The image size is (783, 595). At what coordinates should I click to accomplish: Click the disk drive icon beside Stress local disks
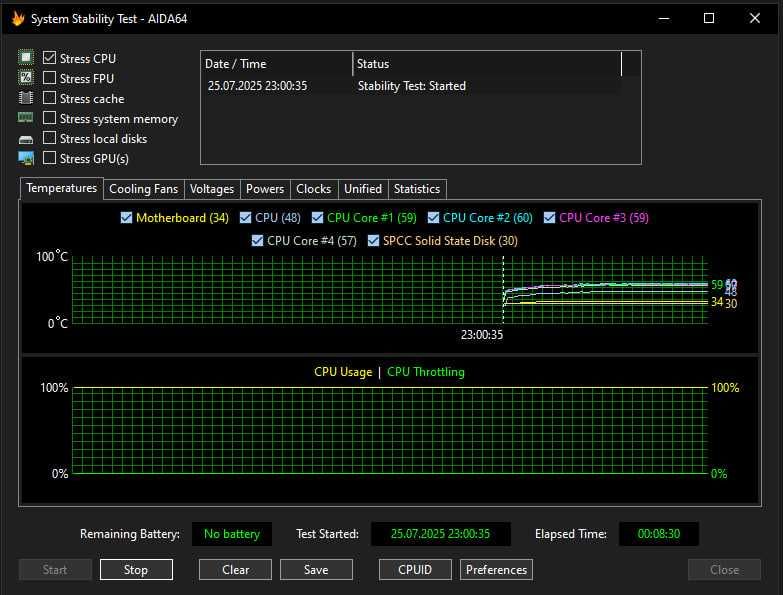click(26, 139)
